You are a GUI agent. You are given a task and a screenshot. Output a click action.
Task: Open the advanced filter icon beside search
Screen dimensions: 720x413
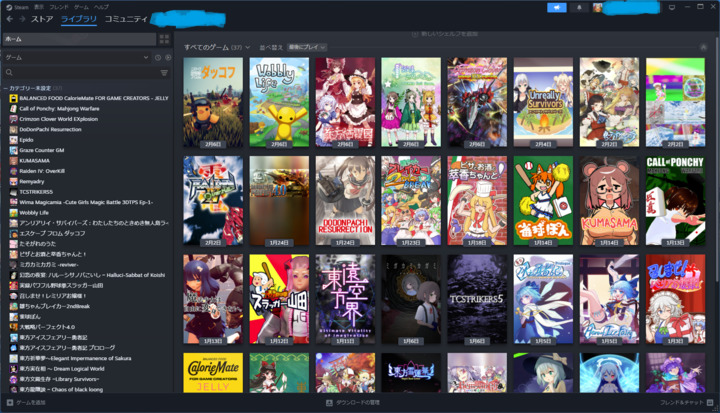click(x=164, y=73)
